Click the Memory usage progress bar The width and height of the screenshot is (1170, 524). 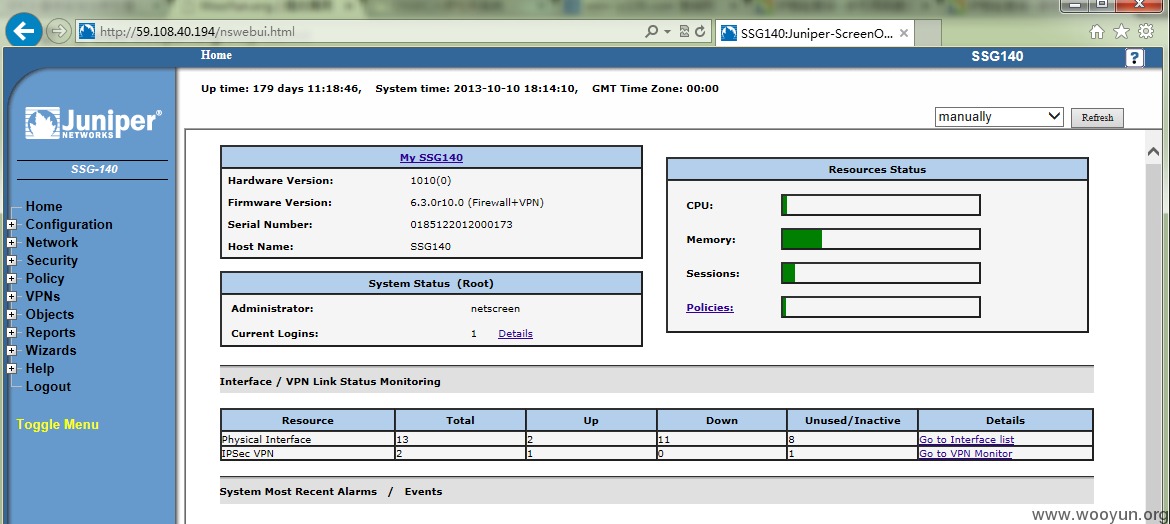880,239
